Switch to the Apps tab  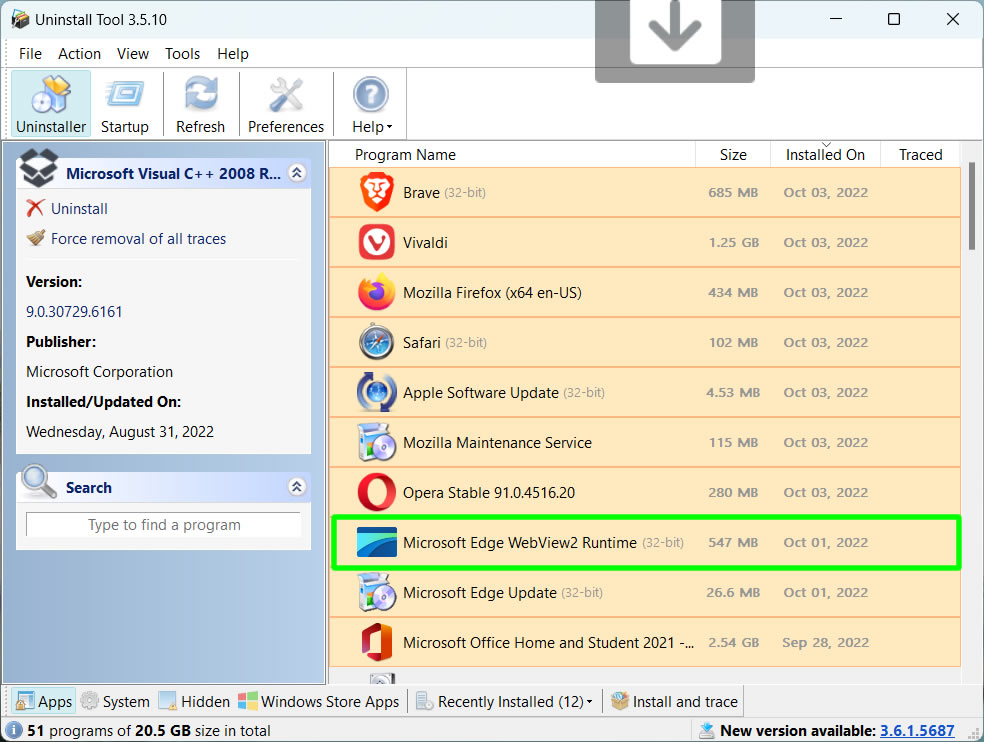point(44,701)
